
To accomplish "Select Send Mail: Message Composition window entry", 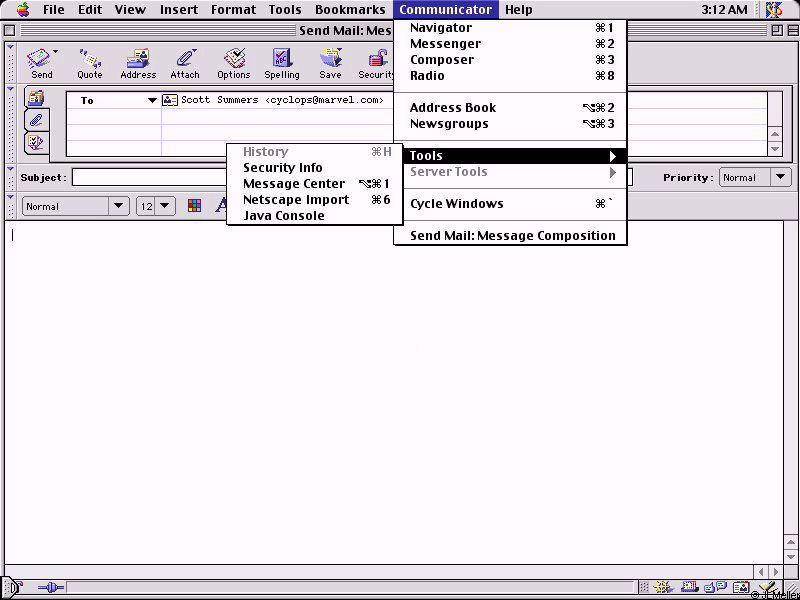I will (x=510, y=236).
